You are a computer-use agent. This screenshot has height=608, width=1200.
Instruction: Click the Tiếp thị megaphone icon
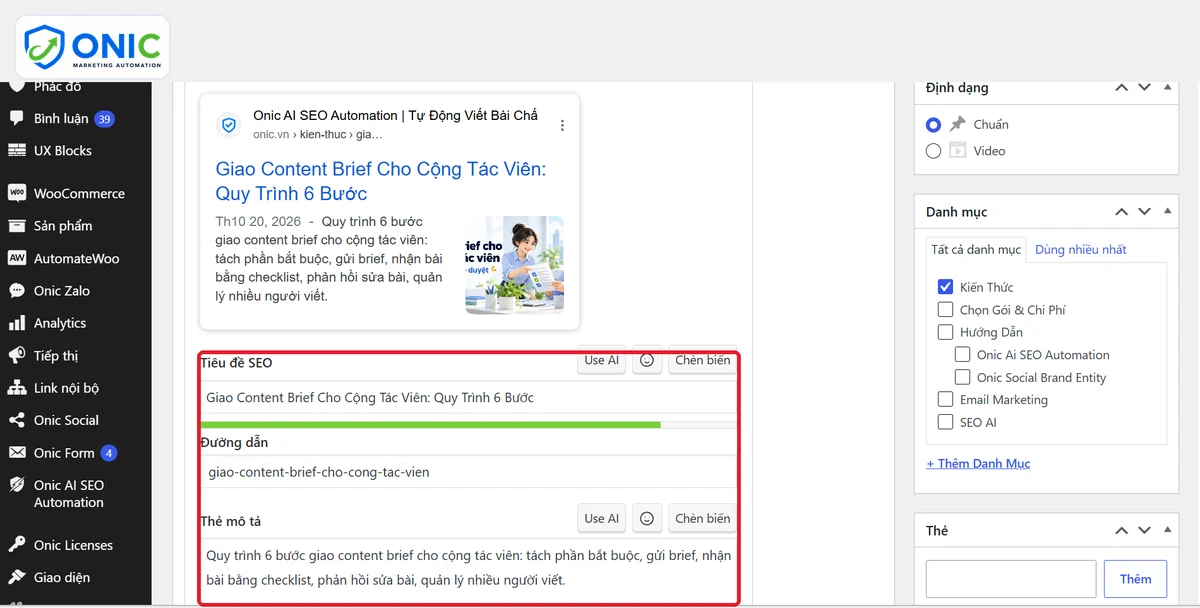[16, 356]
